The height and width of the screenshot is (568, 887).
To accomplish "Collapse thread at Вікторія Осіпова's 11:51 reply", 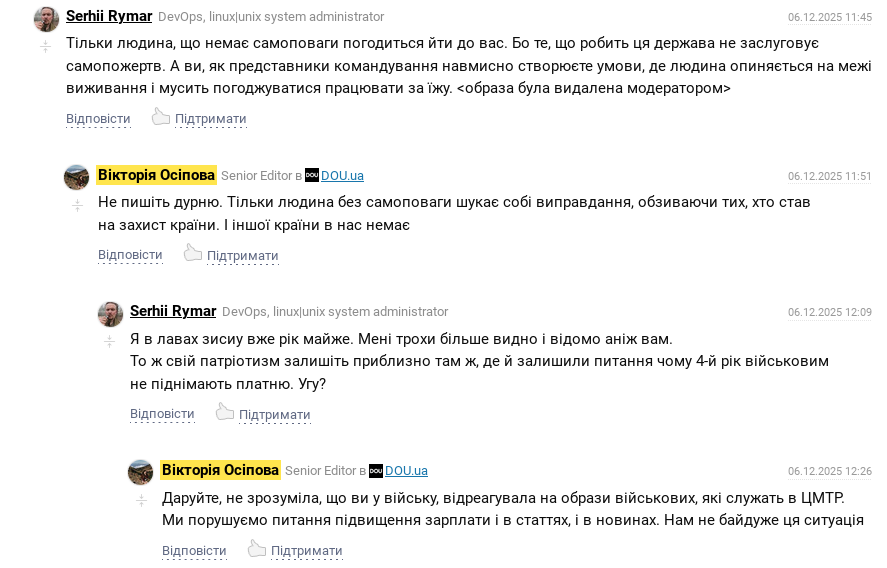I will [x=77, y=205].
